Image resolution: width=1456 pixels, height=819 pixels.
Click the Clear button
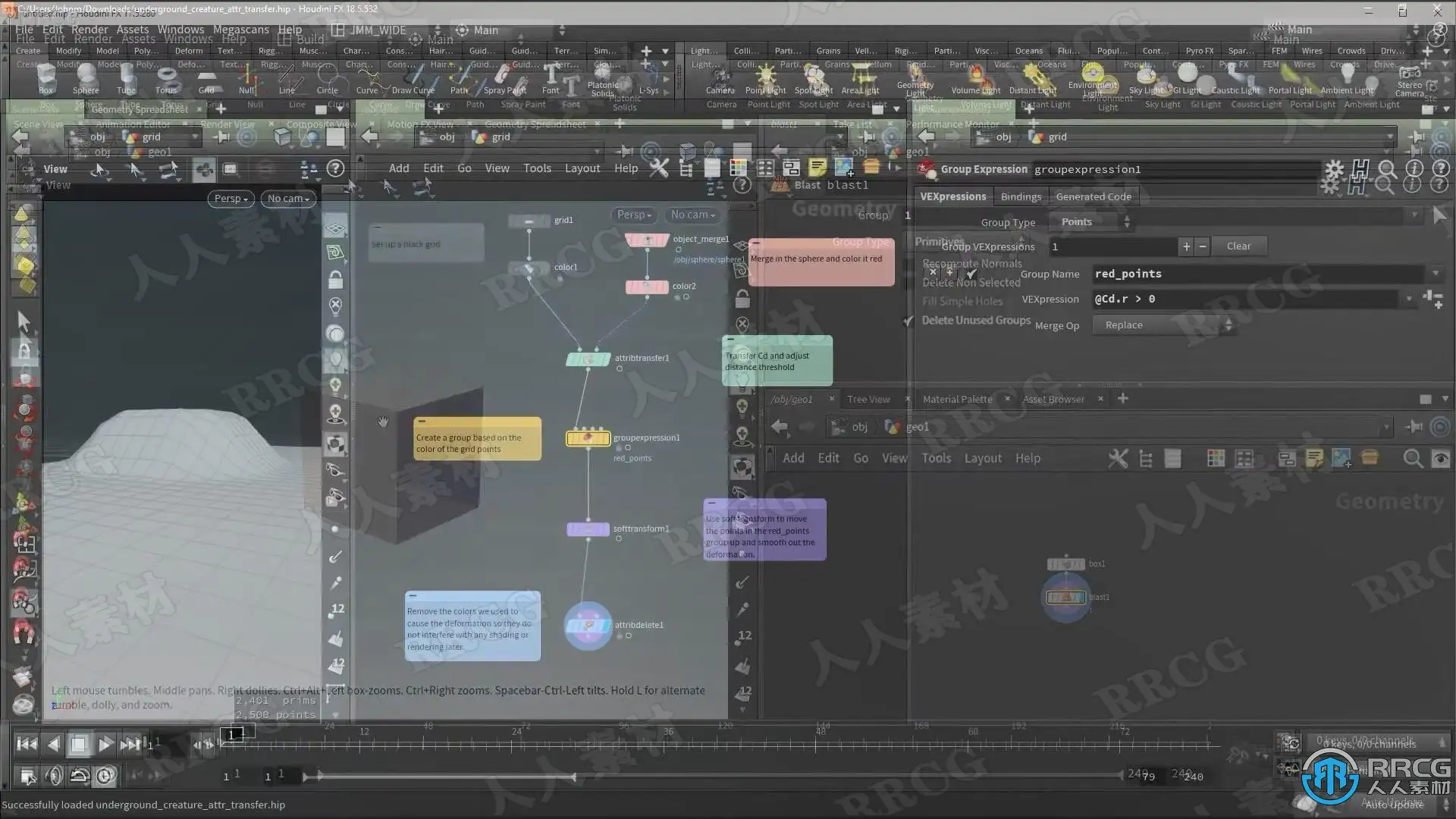click(x=1238, y=246)
